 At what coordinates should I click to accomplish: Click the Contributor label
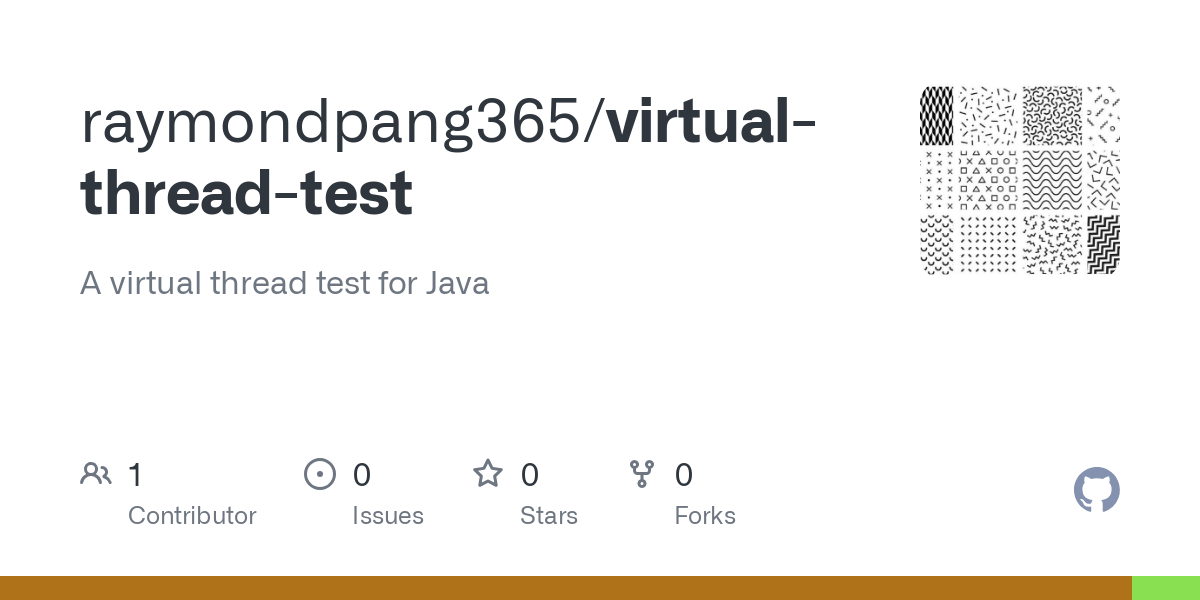pos(192,516)
